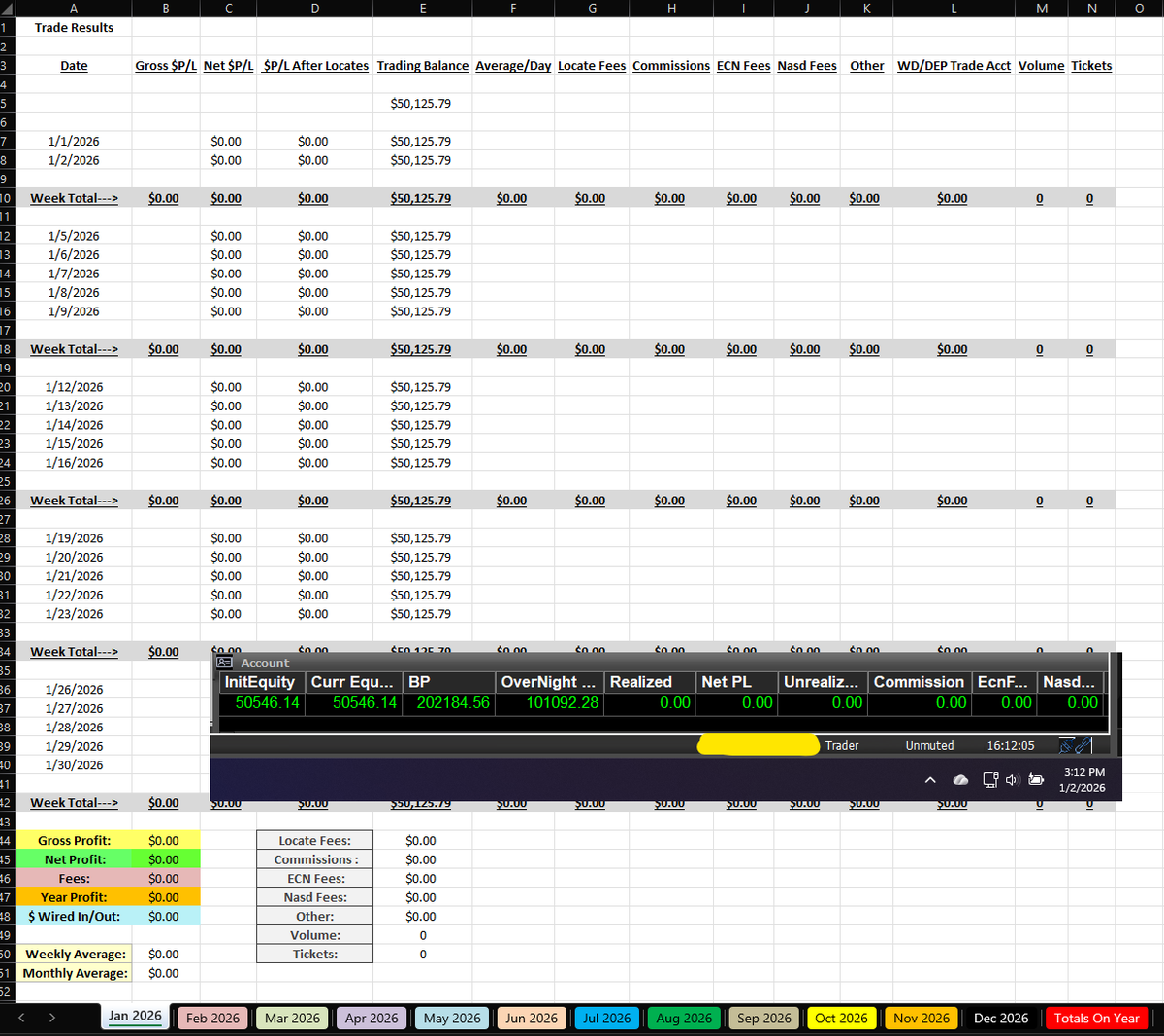Screen dimensions: 1164x1036
Task: Click the Year Profit orange label cell
Action: tap(74, 897)
